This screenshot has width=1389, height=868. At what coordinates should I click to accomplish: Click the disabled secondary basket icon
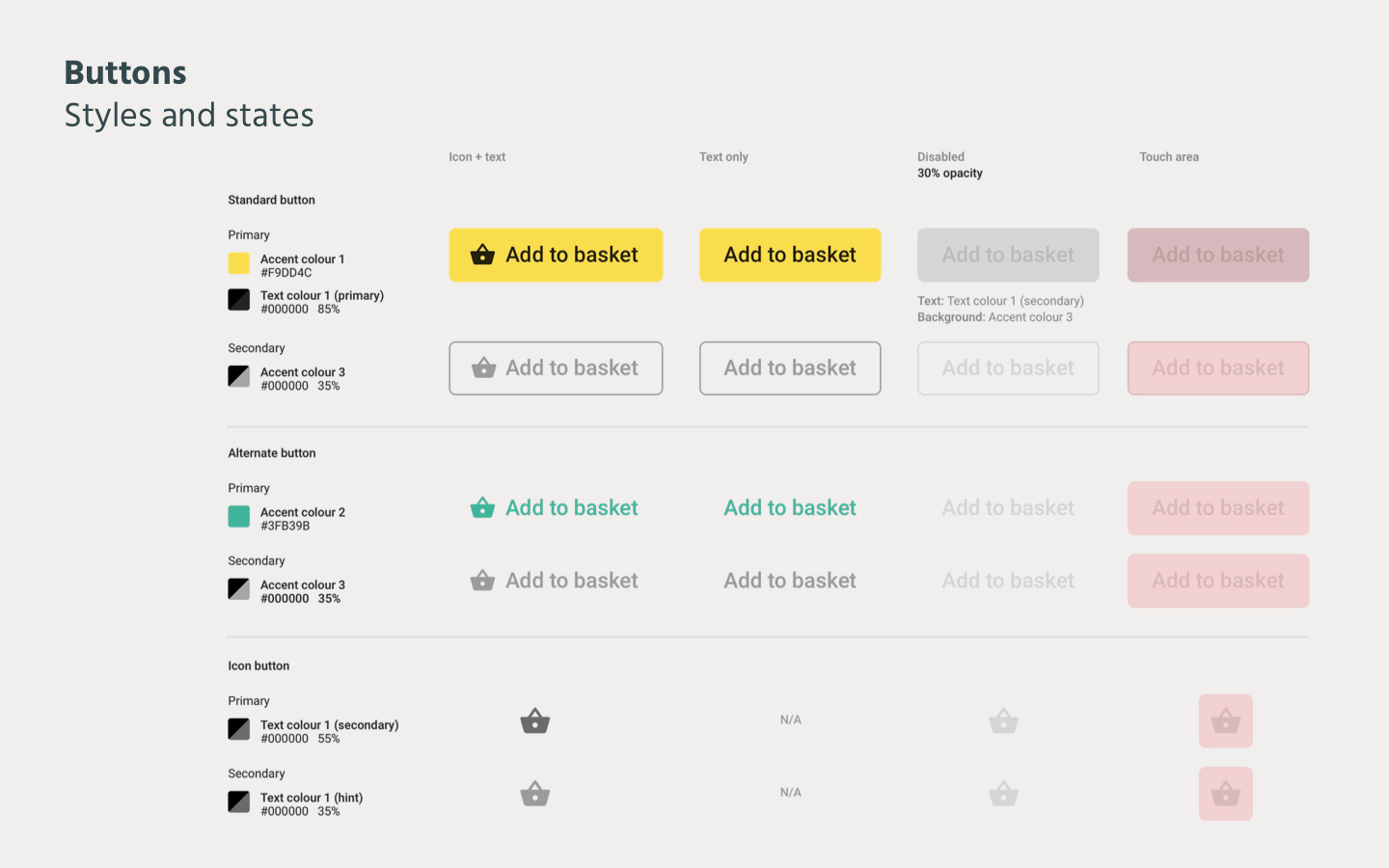click(1003, 794)
